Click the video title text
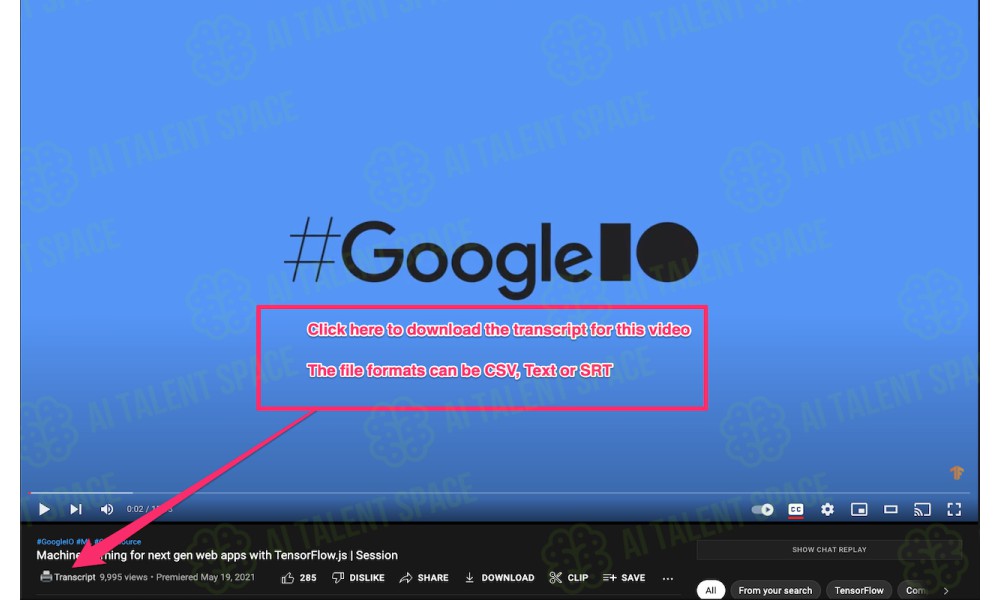The image size is (1000, 600). click(x=217, y=555)
